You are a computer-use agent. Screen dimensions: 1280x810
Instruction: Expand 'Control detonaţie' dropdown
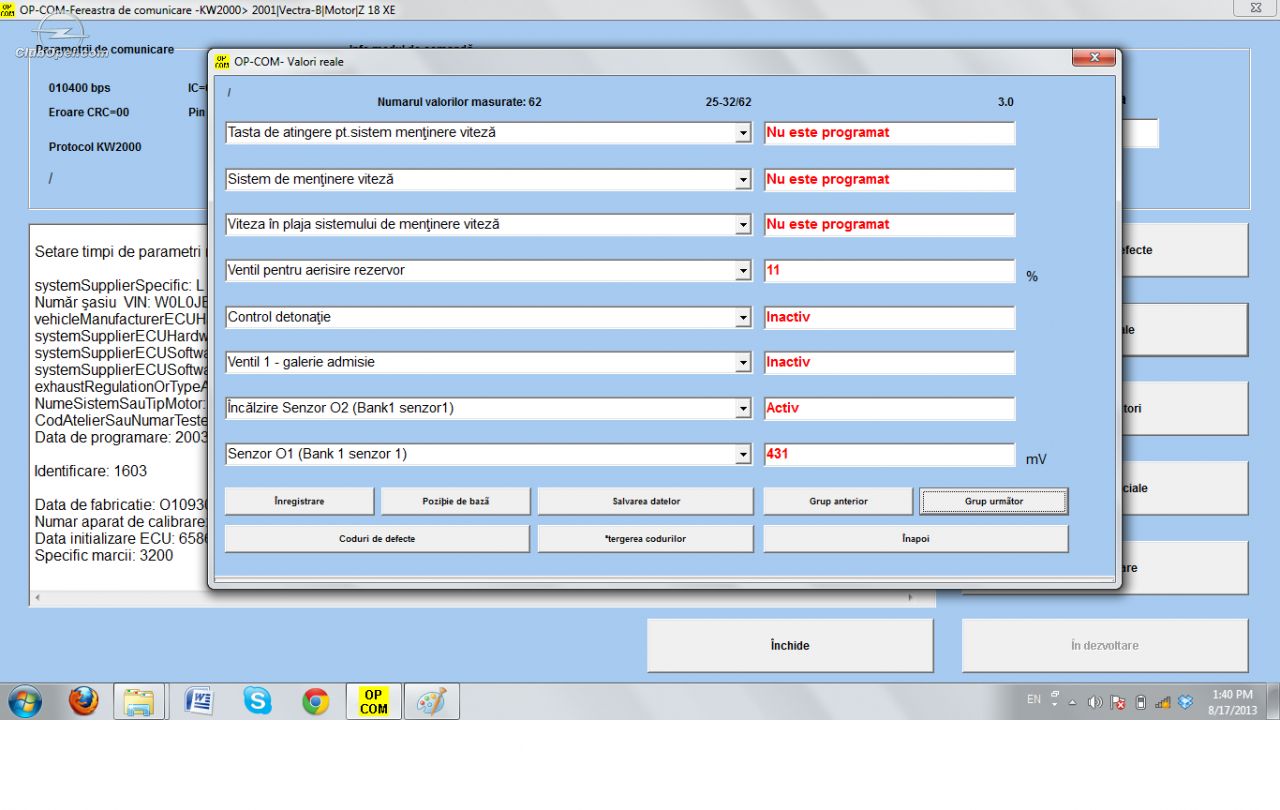click(743, 318)
